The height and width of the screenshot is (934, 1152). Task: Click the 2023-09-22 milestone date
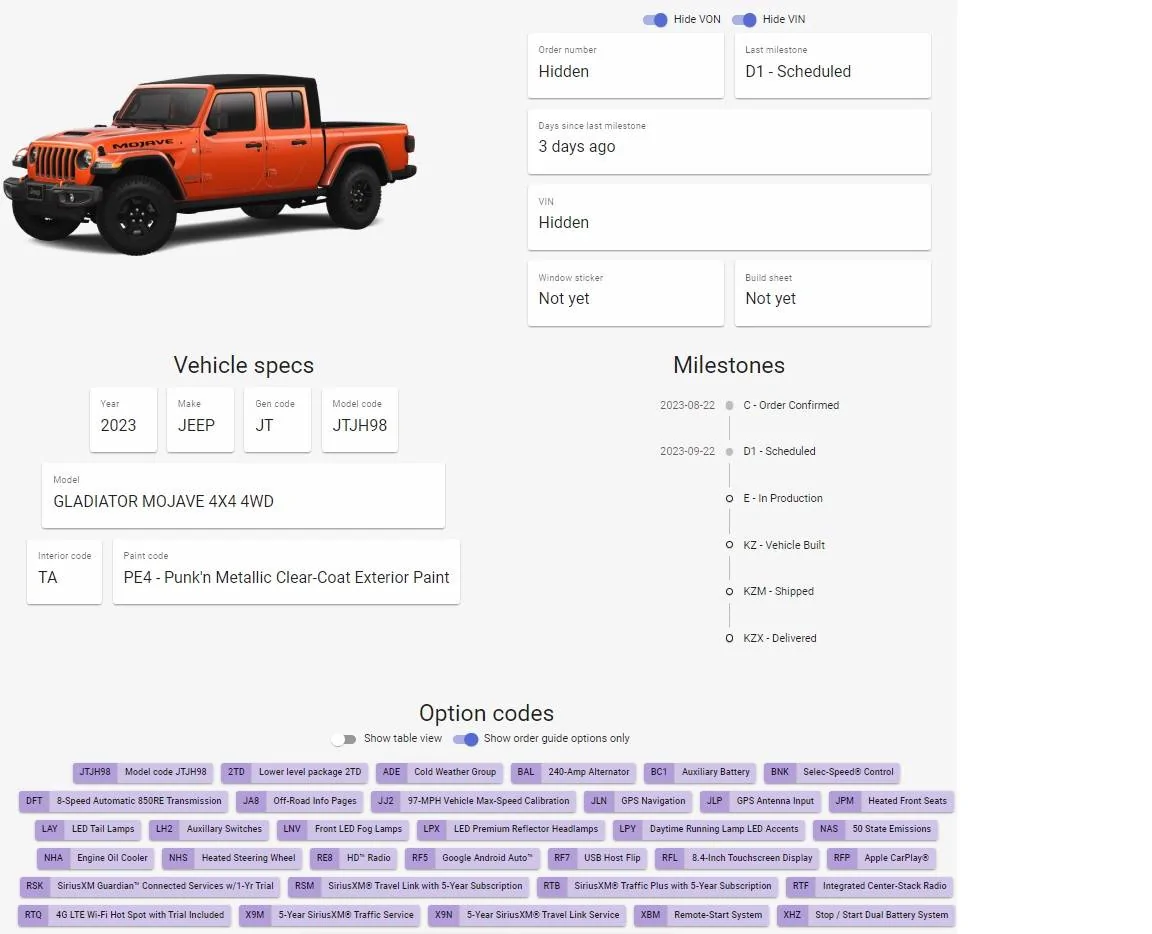[688, 452]
